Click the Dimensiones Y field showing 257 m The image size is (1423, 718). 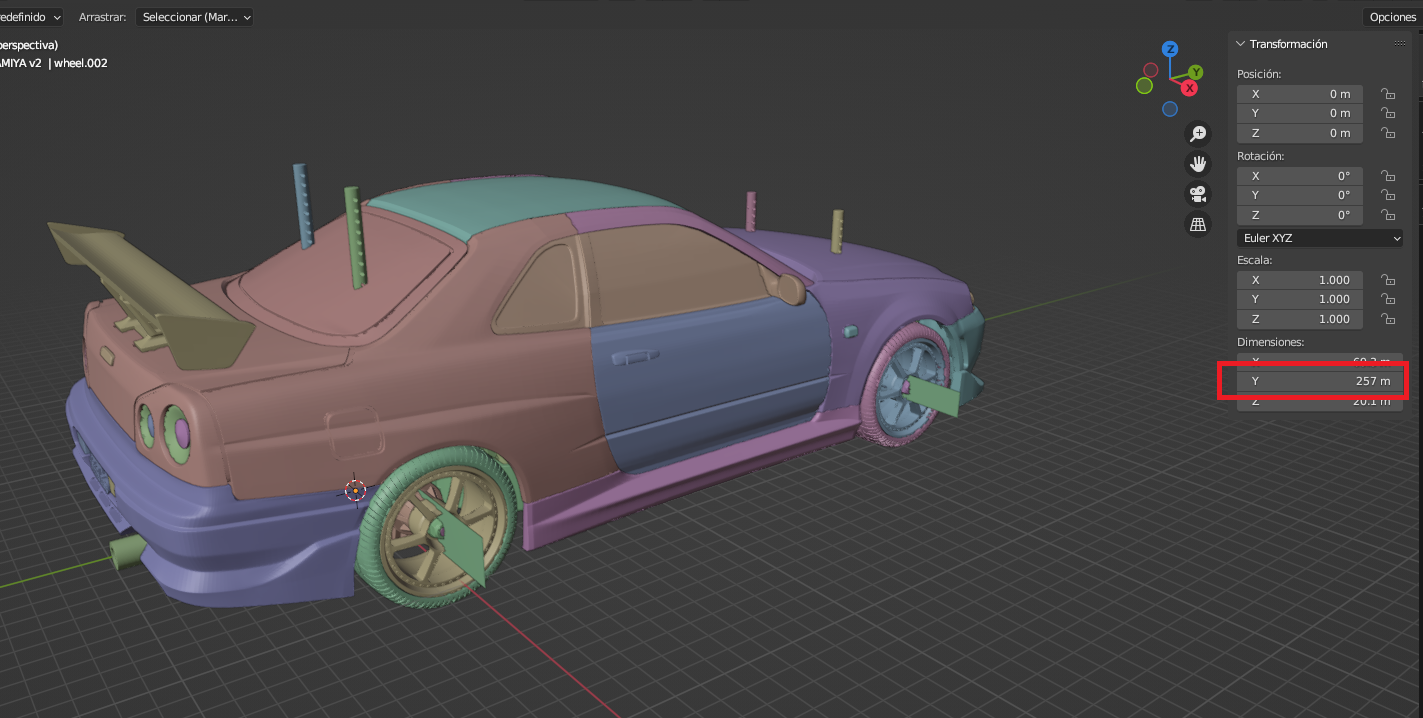1320,381
